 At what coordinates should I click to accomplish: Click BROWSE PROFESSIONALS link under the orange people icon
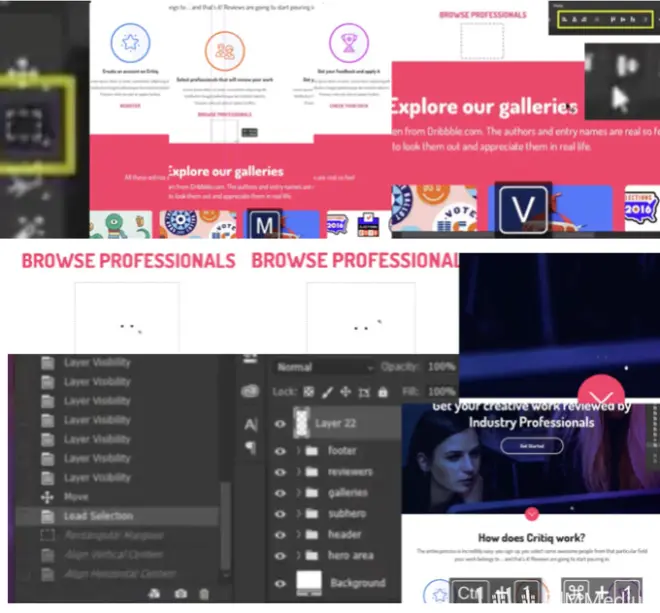[225, 115]
